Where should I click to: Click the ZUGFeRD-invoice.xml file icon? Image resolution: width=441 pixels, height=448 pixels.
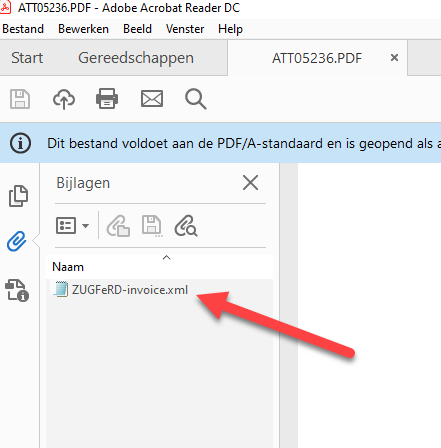tap(61, 289)
